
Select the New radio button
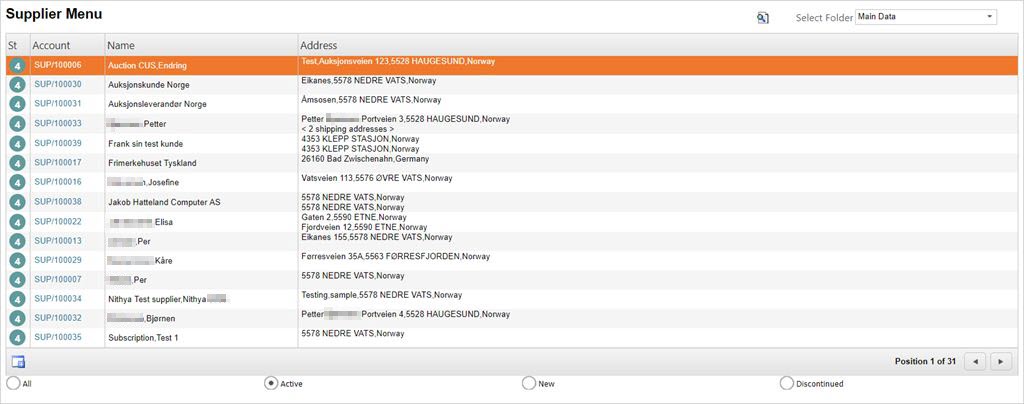click(x=529, y=383)
